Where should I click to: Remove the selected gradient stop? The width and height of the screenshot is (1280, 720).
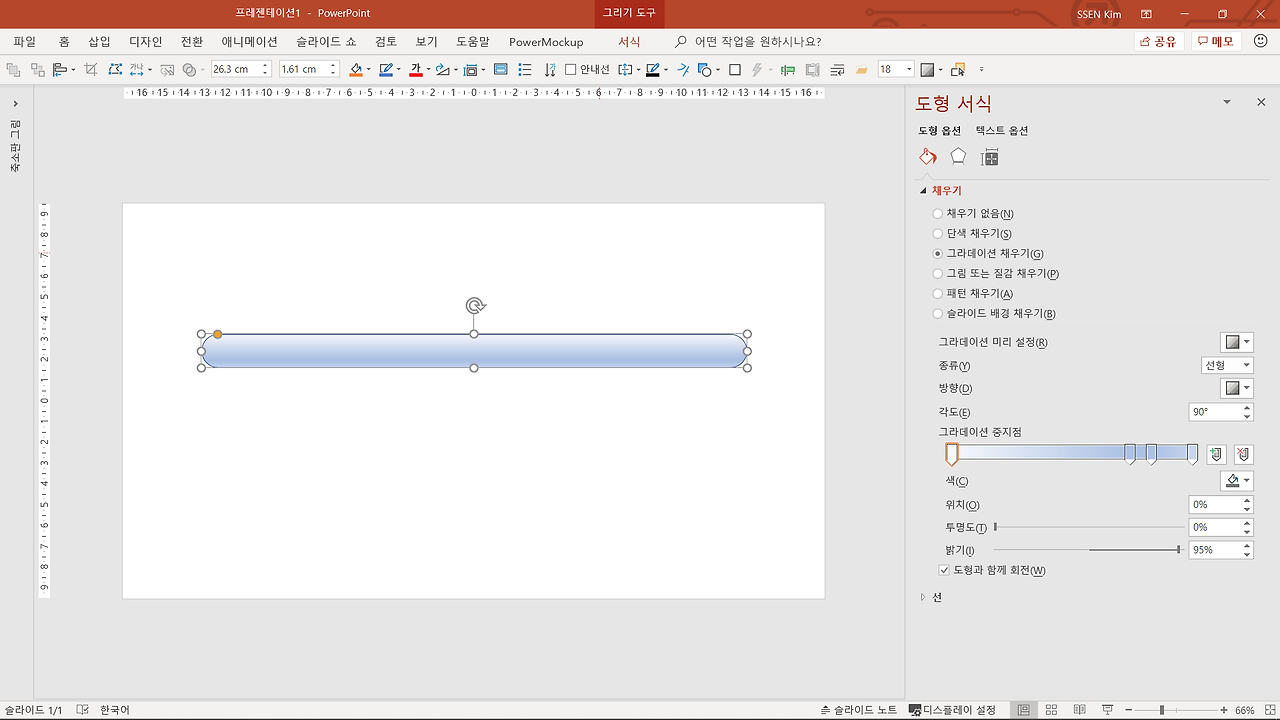pyautogui.click(x=1243, y=454)
